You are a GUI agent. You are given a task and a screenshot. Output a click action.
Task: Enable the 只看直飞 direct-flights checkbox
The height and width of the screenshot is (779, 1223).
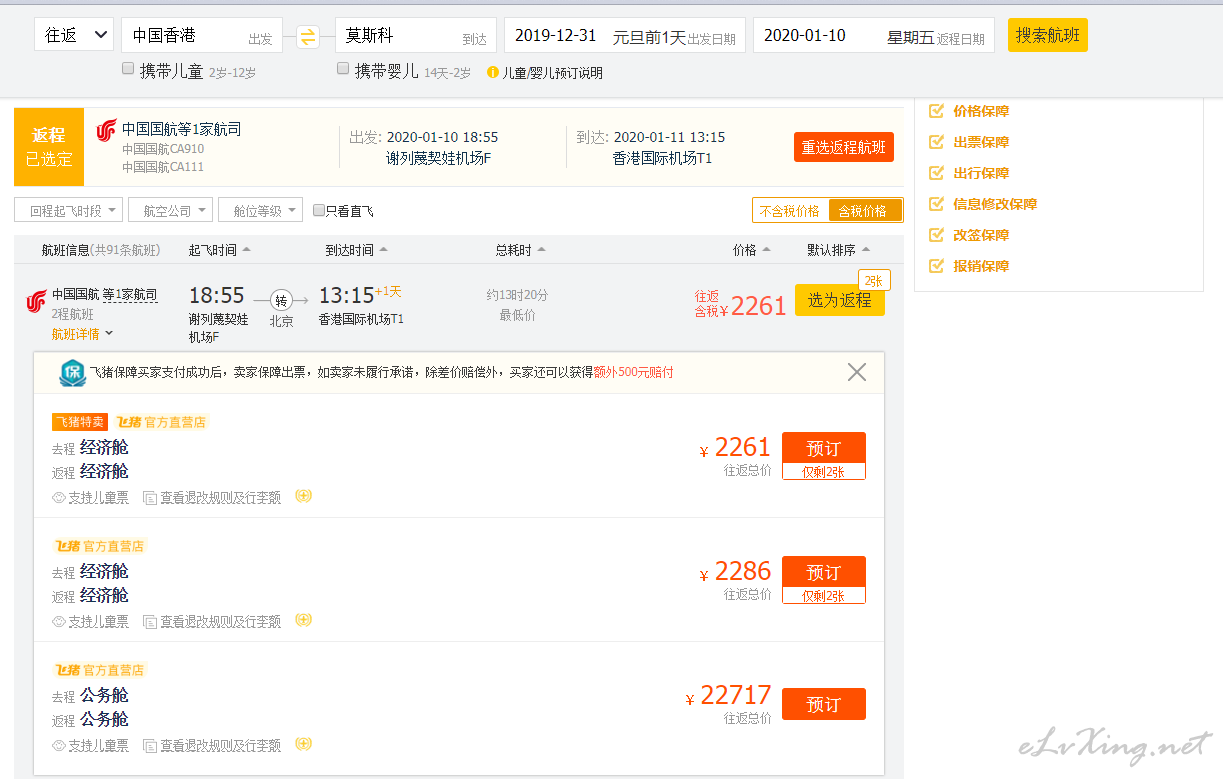tap(319, 211)
